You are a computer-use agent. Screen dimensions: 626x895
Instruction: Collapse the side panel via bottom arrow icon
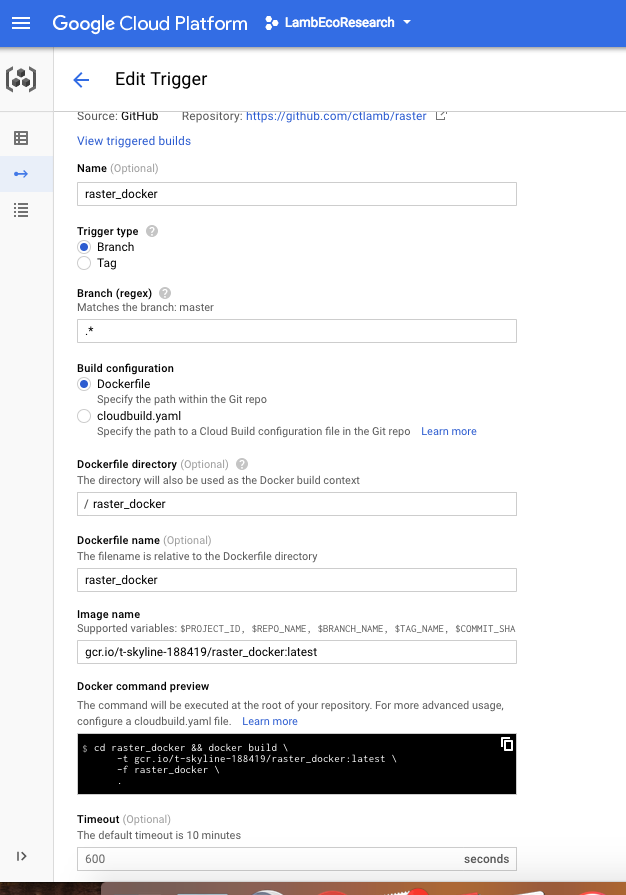[22, 856]
